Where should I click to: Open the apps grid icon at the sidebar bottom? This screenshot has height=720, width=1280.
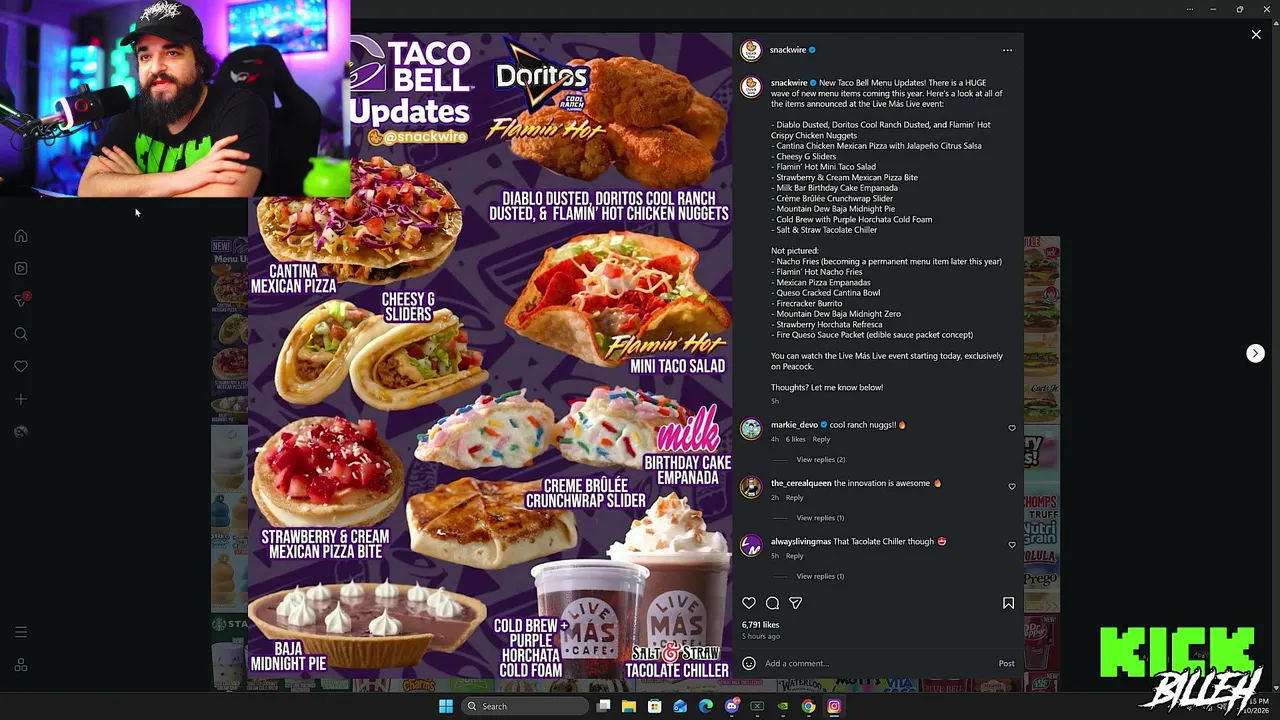21,665
